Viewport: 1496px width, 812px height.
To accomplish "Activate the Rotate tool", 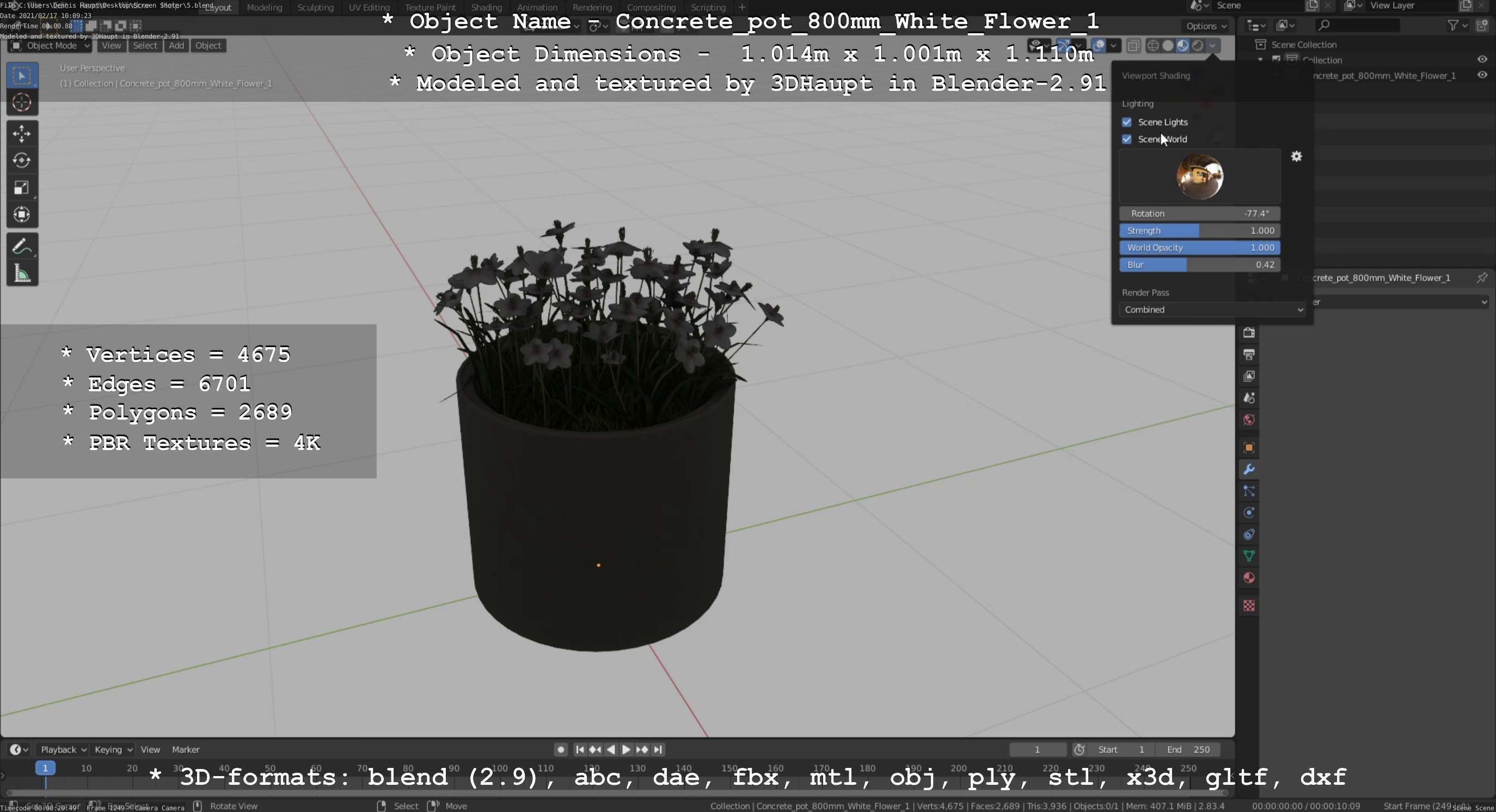I will 22,160.
